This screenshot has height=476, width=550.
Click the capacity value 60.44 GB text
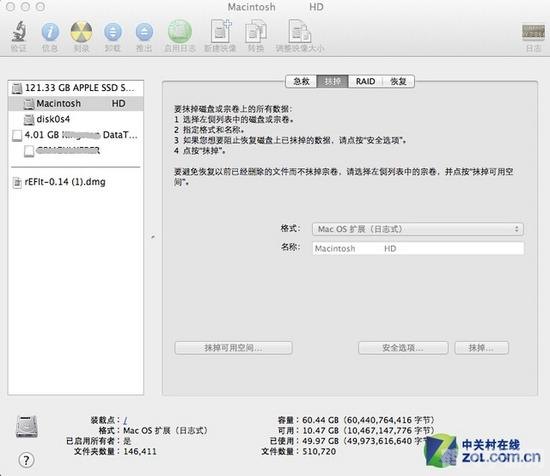[x=368, y=420]
